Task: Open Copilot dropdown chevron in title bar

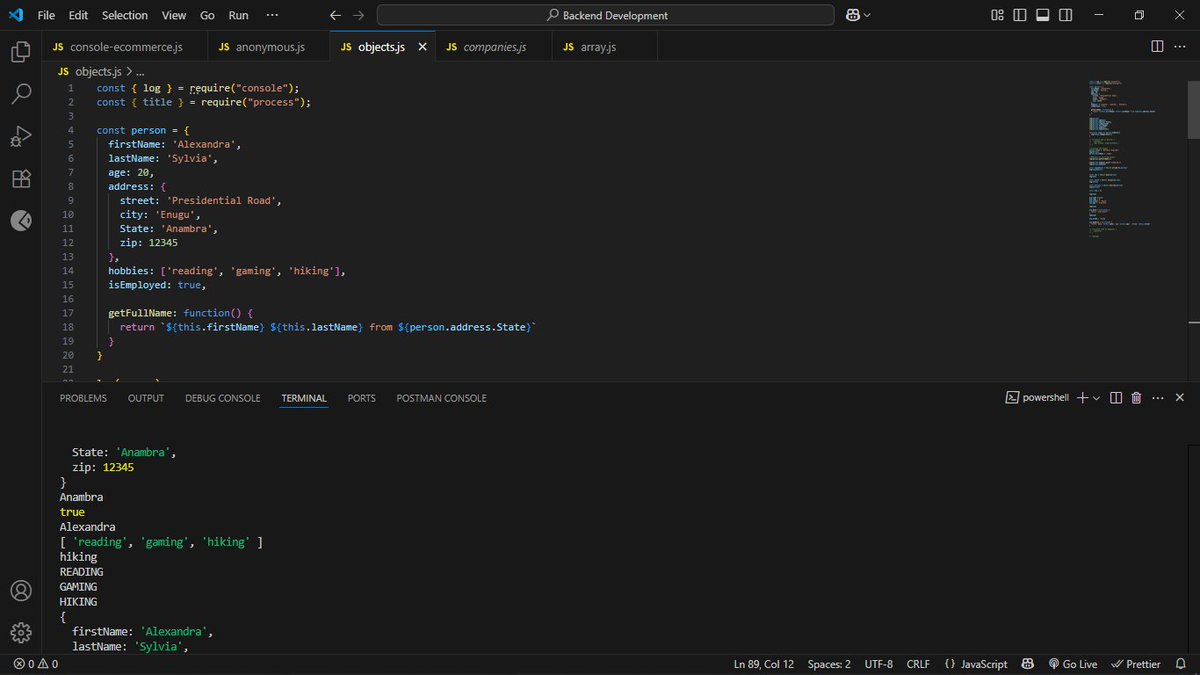Action: [868, 15]
